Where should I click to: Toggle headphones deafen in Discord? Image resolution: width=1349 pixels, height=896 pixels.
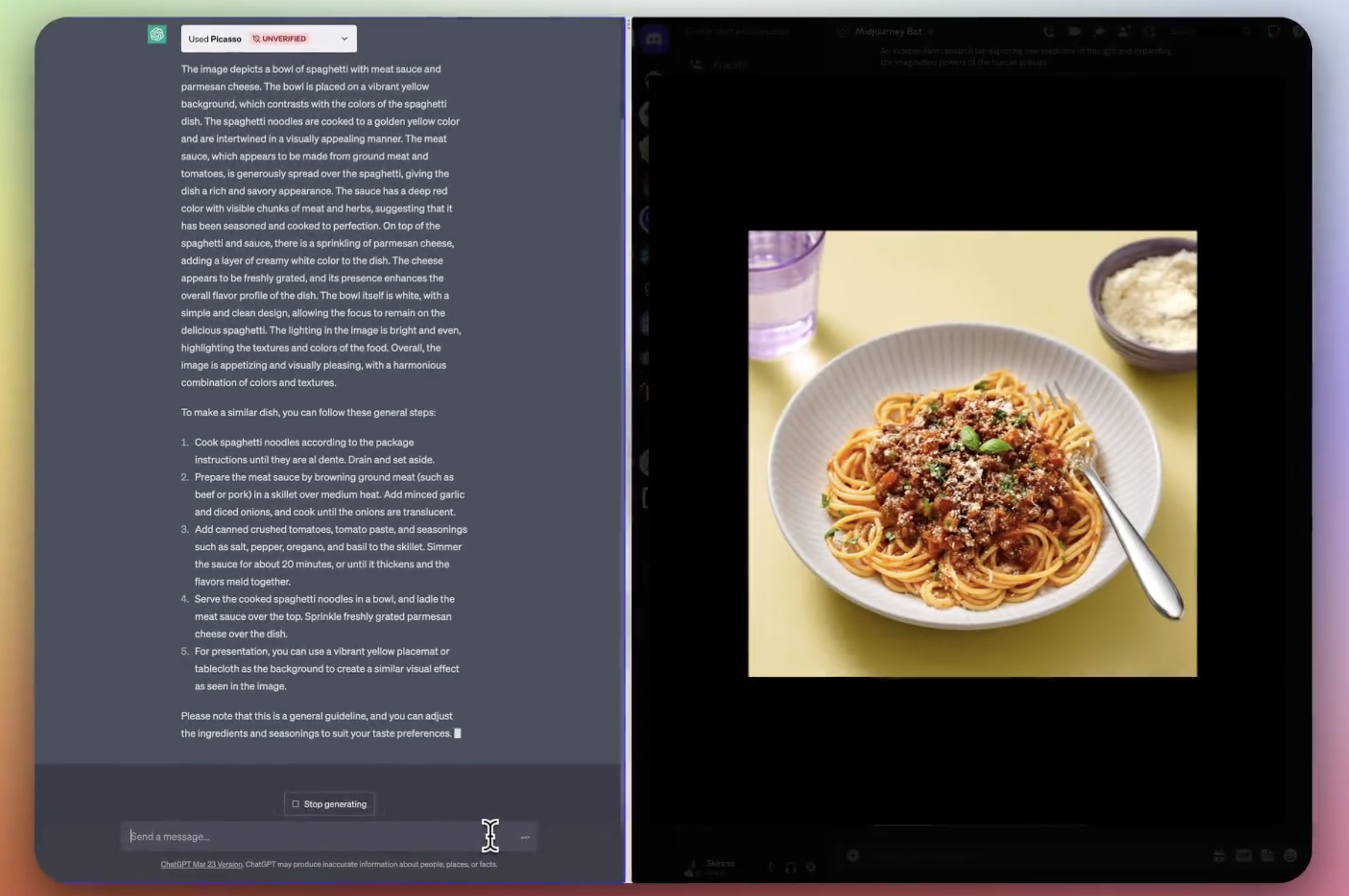791,867
